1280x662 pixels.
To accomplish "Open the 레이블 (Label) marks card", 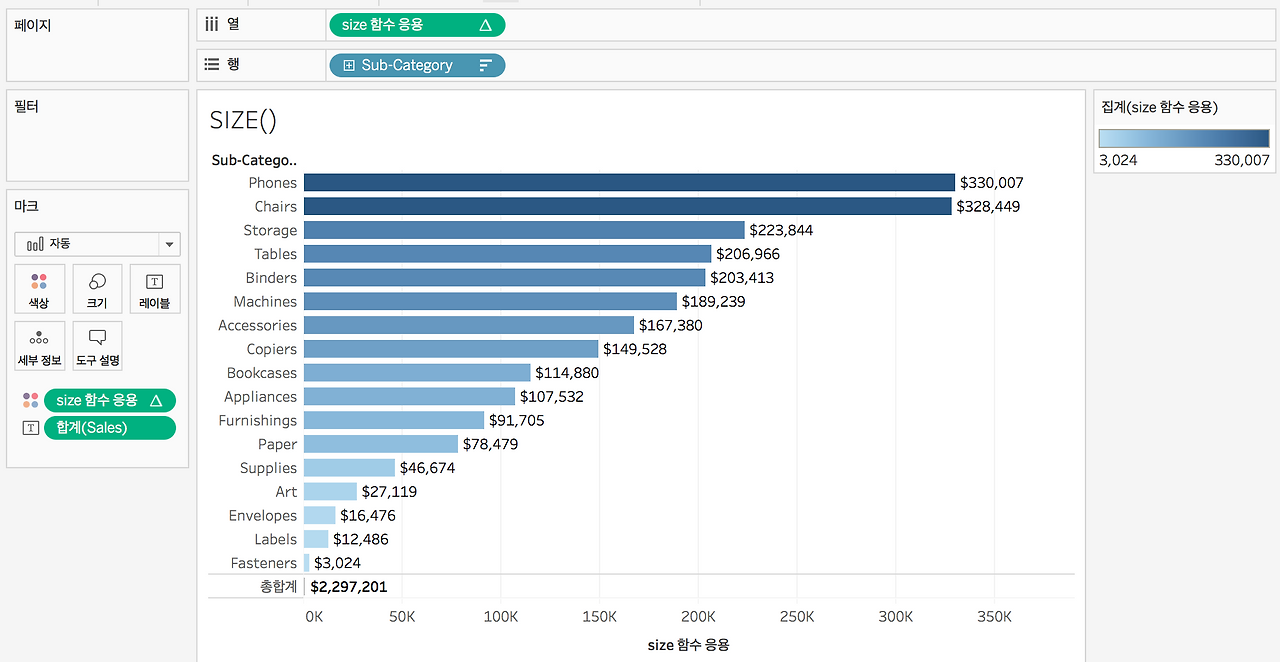I will pos(155,289).
